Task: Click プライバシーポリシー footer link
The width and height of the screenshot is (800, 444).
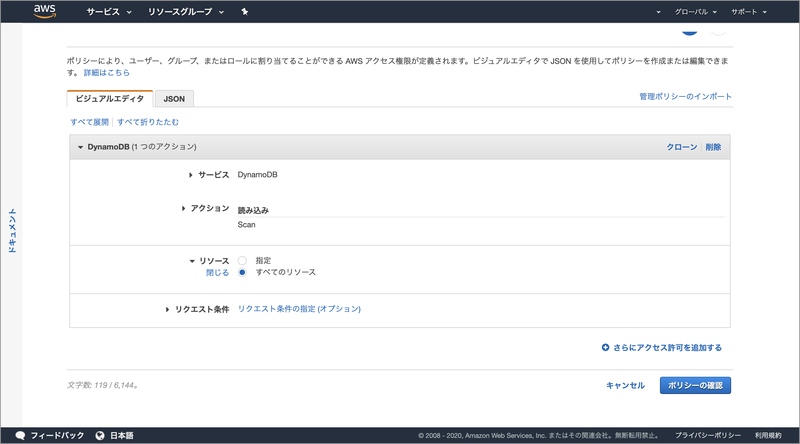Action: (x=708, y=435)
